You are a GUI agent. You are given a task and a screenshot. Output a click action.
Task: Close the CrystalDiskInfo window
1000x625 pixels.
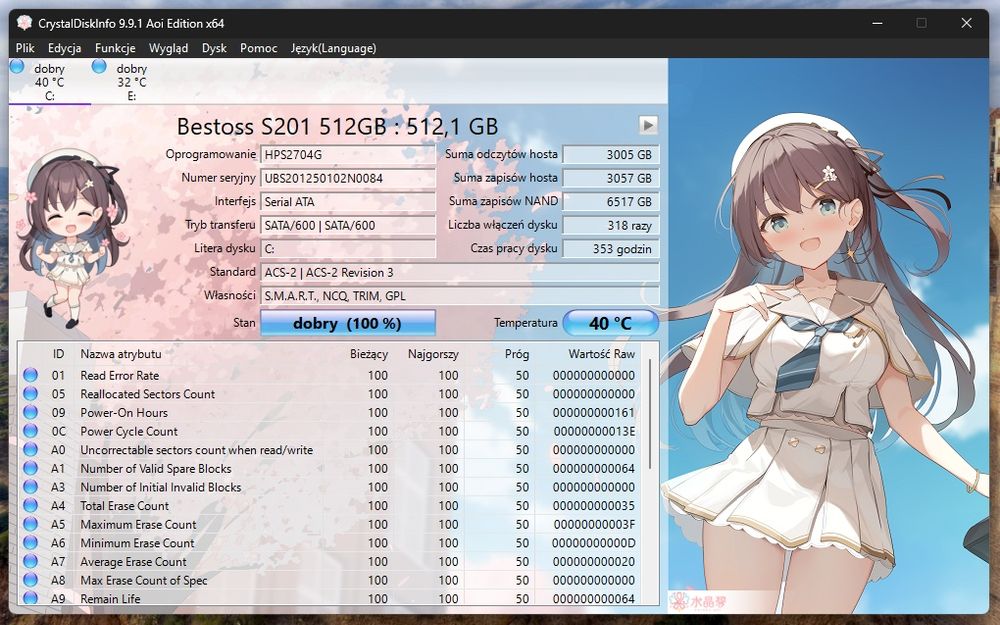tap(966, 23)
